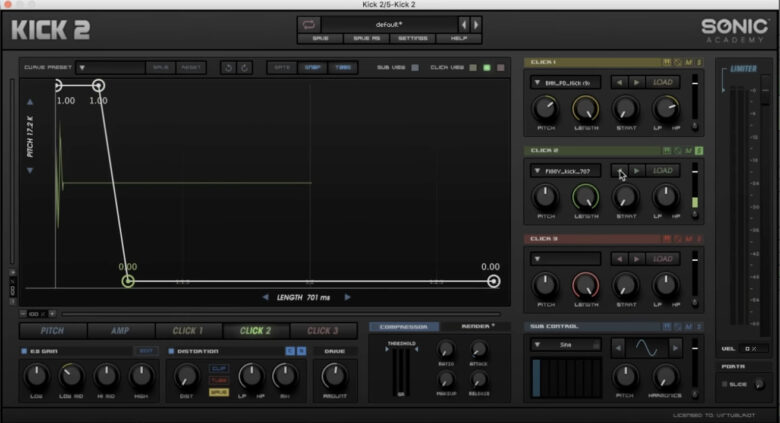The height and width of the screenshot is (423, 780).
Task: Click the end curve node at bottom right
Action: [x=493, y=281]
